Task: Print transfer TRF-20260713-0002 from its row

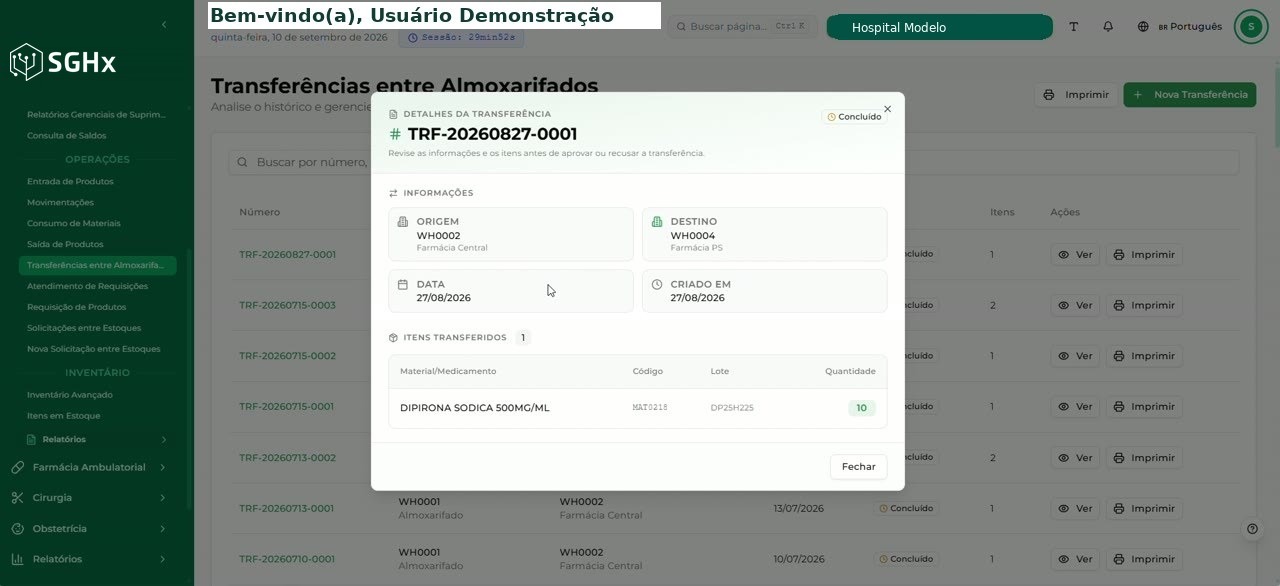Action: (x=1144, y=458)
